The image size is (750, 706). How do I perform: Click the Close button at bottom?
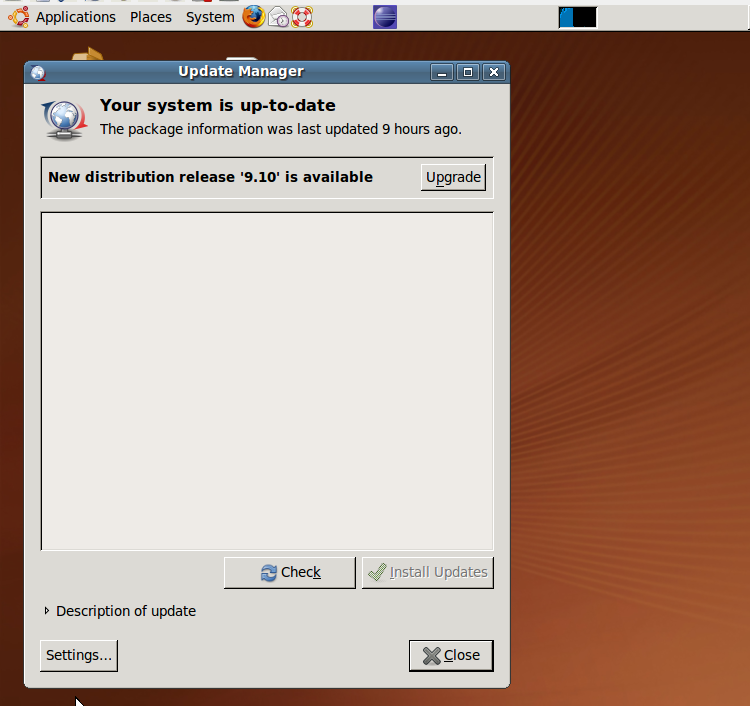pyautogui.click(x=451, y=655)
